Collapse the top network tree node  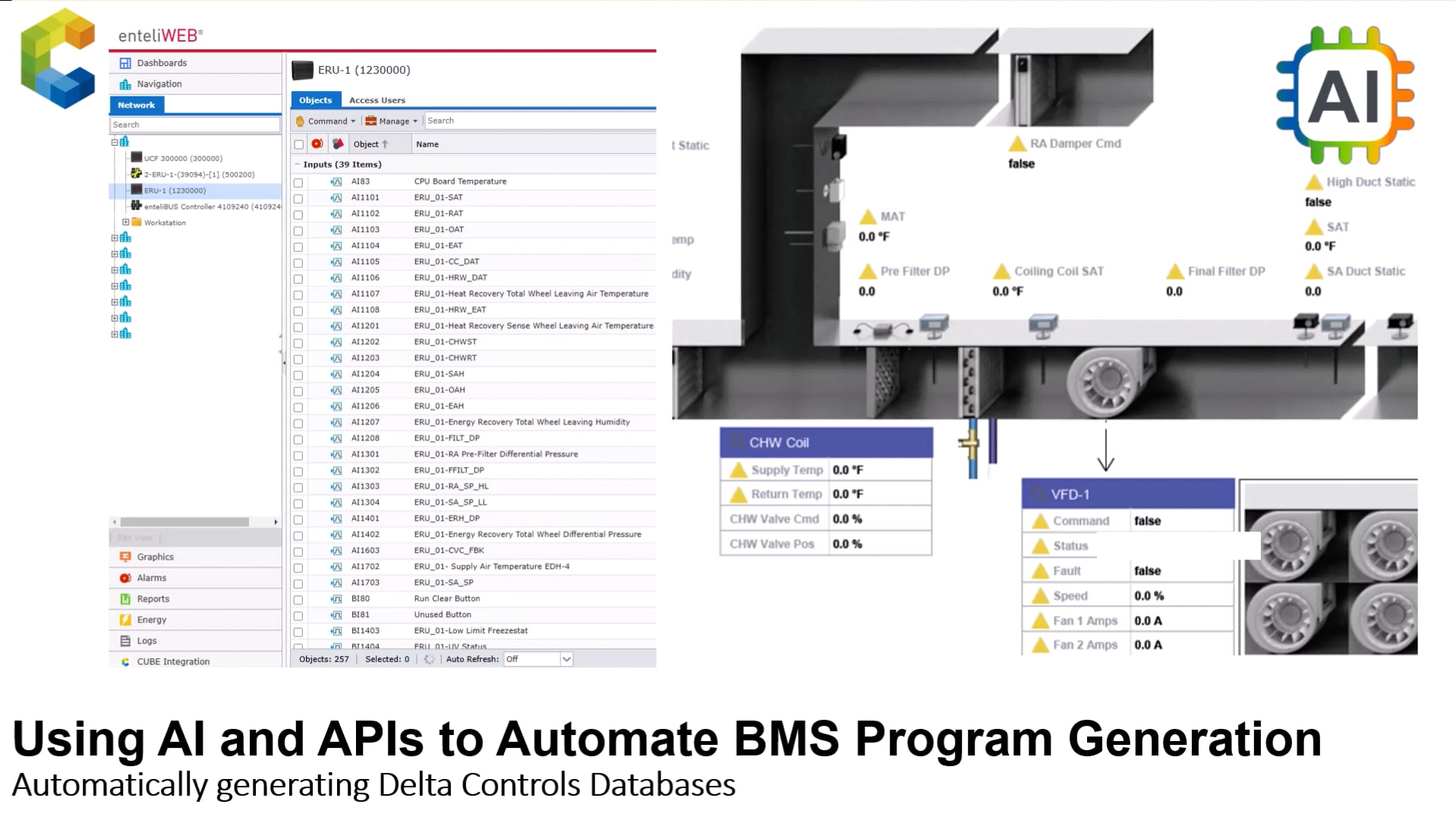click(x=115, y=142)
